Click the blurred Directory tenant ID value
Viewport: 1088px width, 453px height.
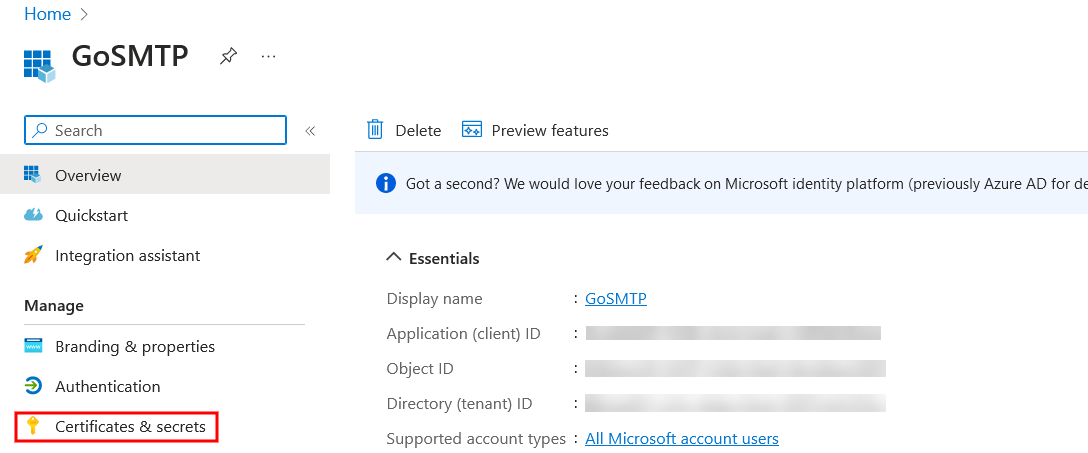[x=736, y=403]
